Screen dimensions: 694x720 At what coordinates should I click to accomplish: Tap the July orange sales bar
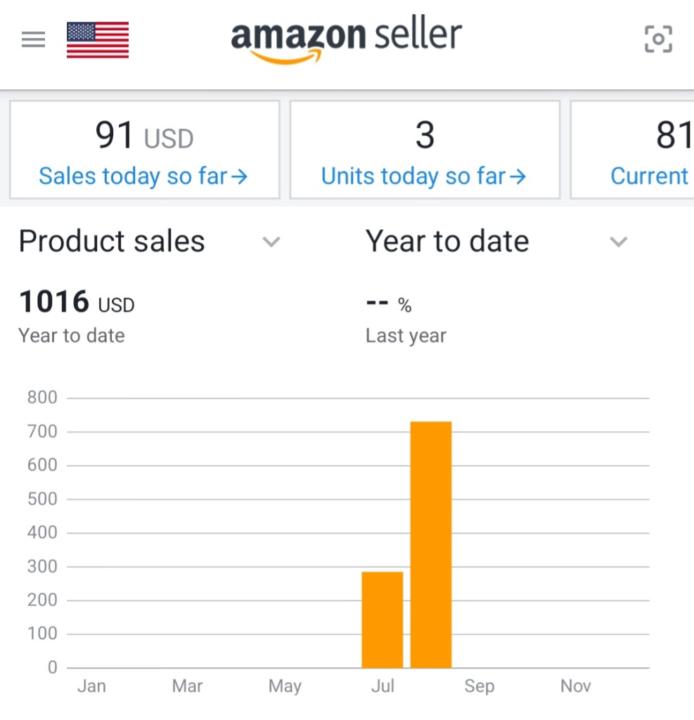click(x=382, y=619)
